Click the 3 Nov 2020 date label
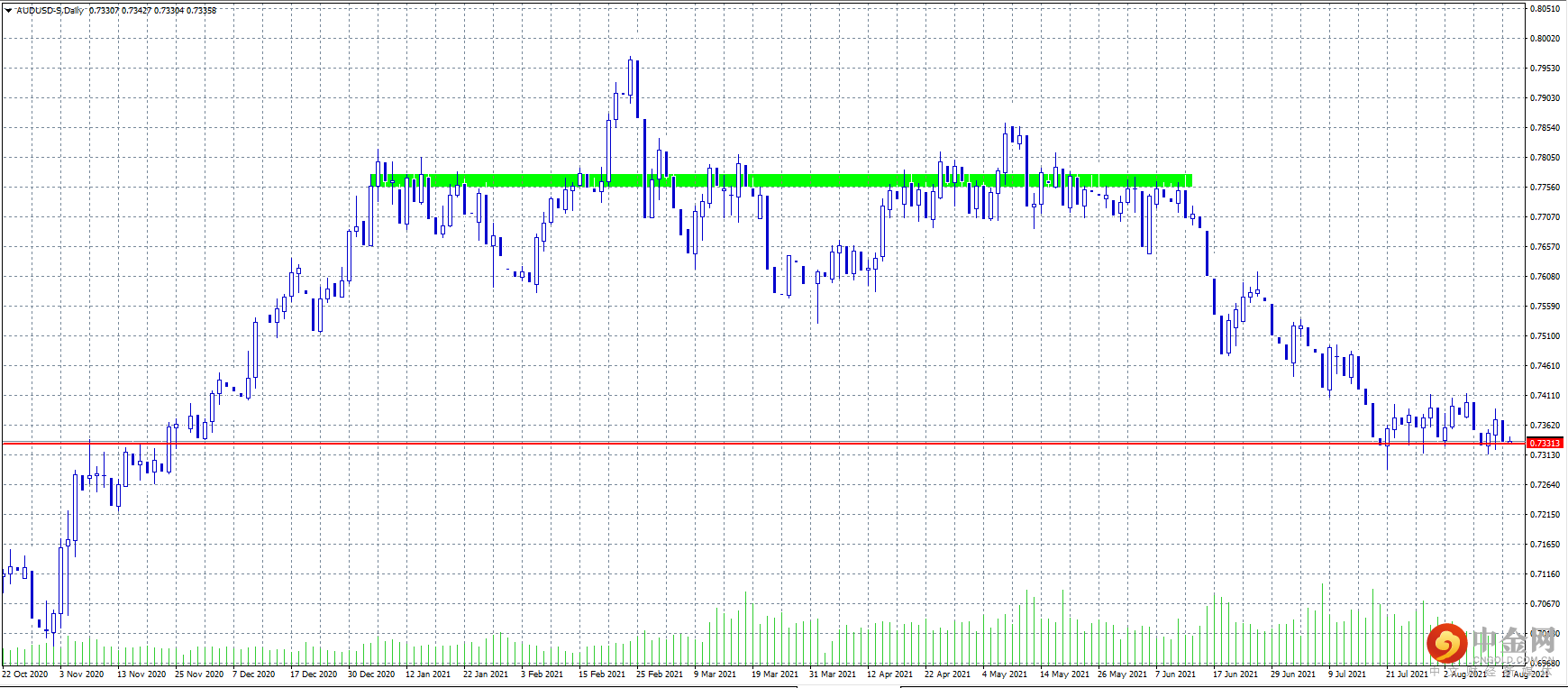Image resolution: width=1568 pixels, height=688 pixels. [82, 674]
